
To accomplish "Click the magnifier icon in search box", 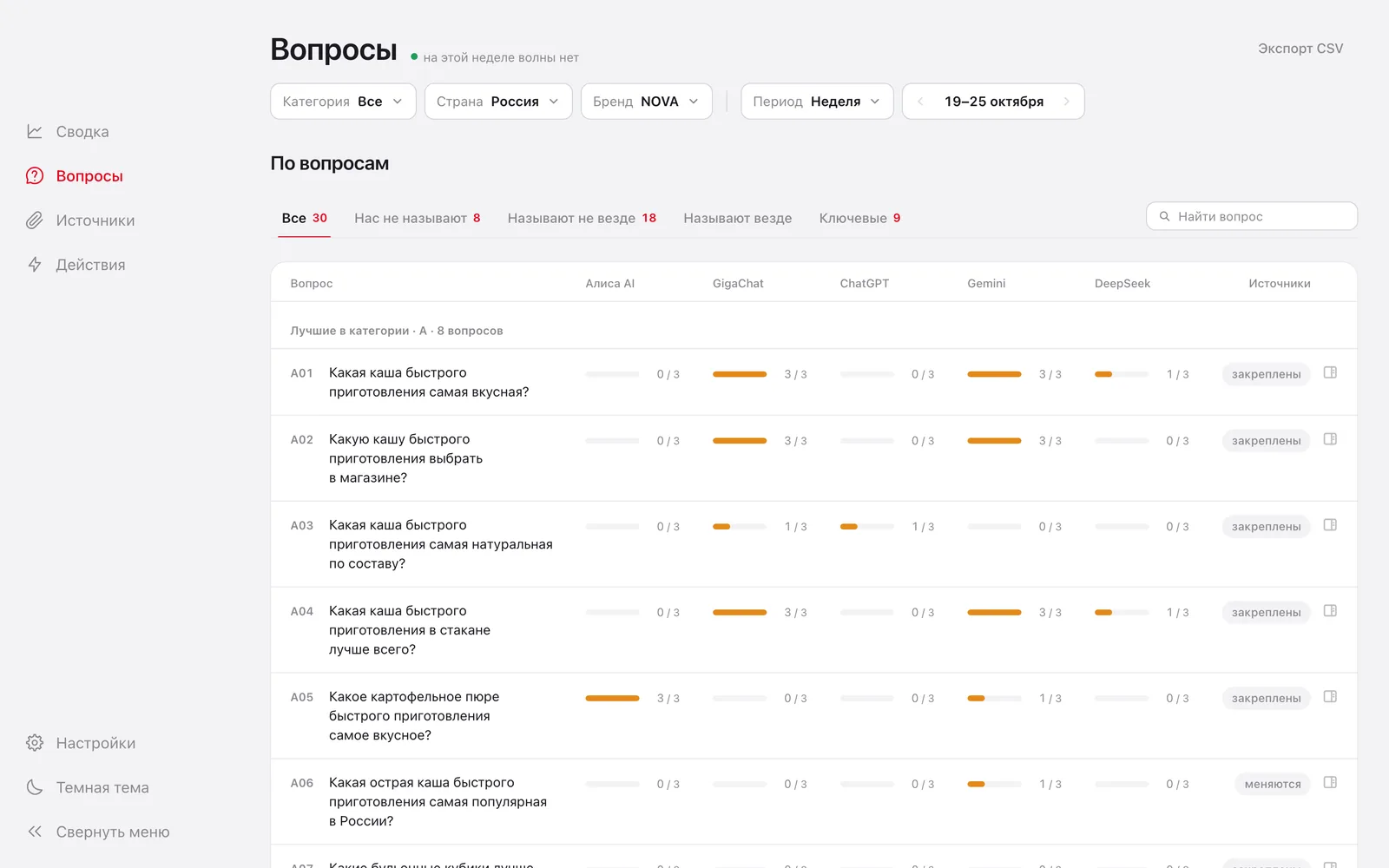I will [x=1165, y=216].
